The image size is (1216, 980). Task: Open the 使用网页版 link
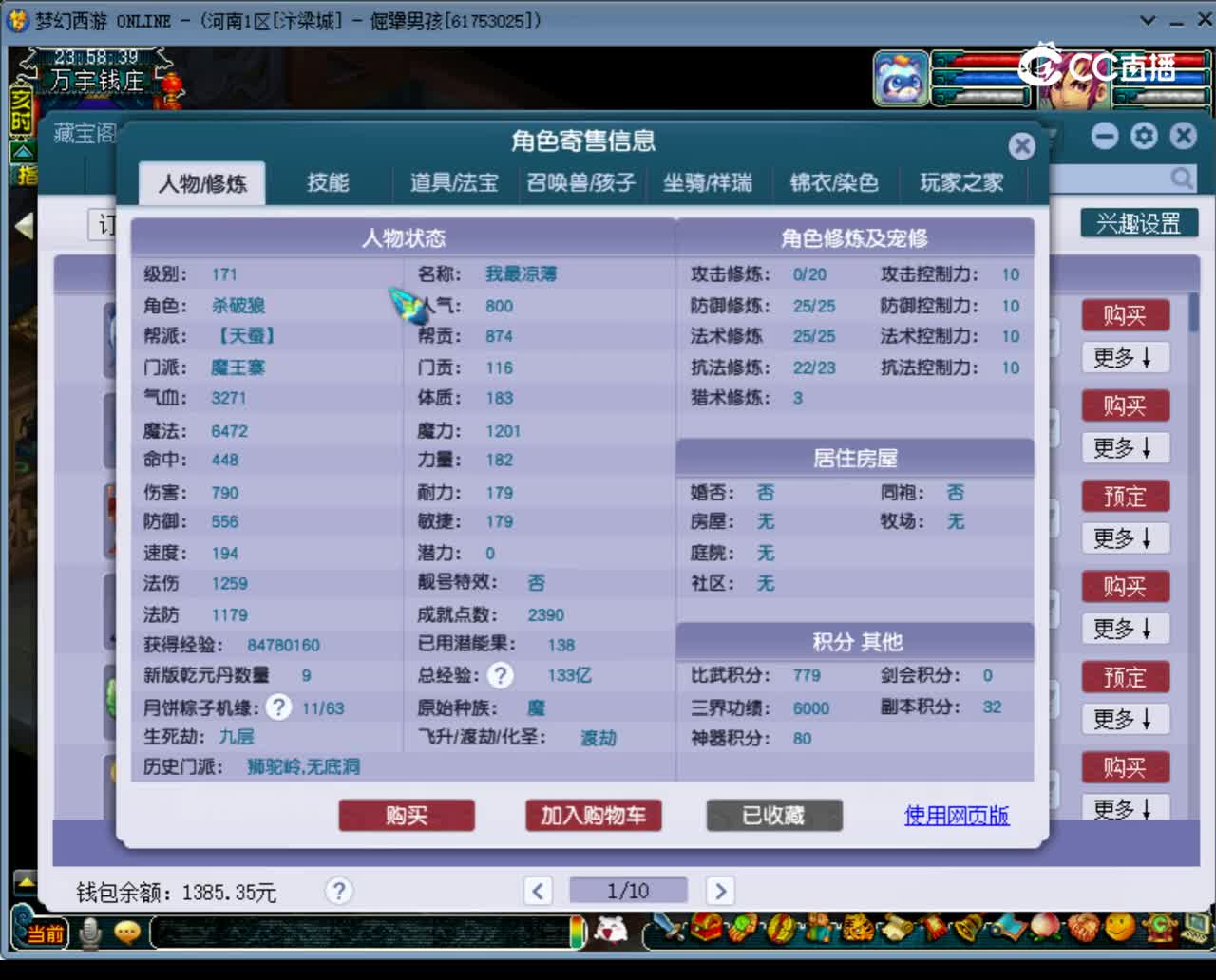click(x=957, y=816)
